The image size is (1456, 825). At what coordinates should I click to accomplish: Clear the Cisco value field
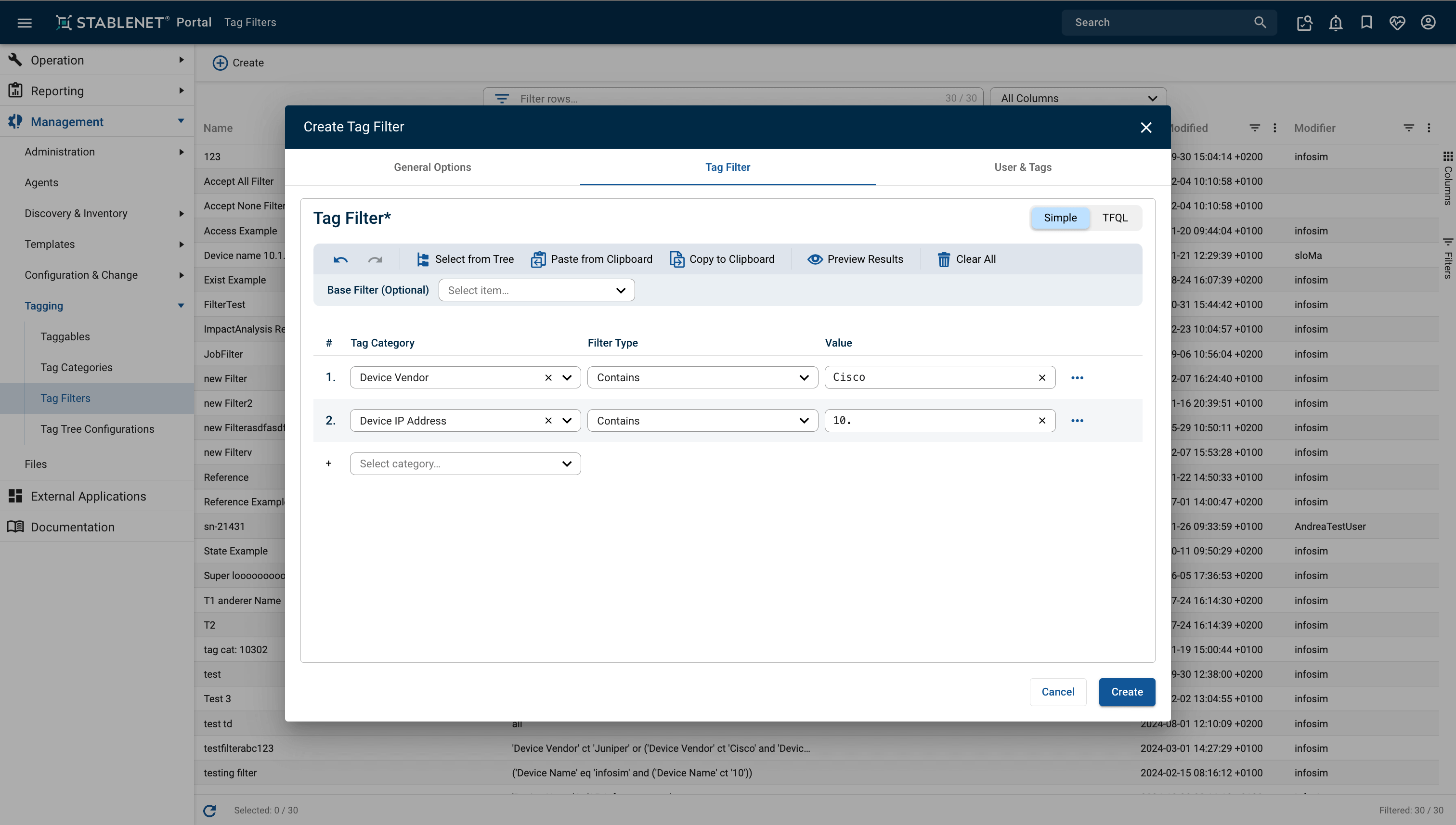1042,378
